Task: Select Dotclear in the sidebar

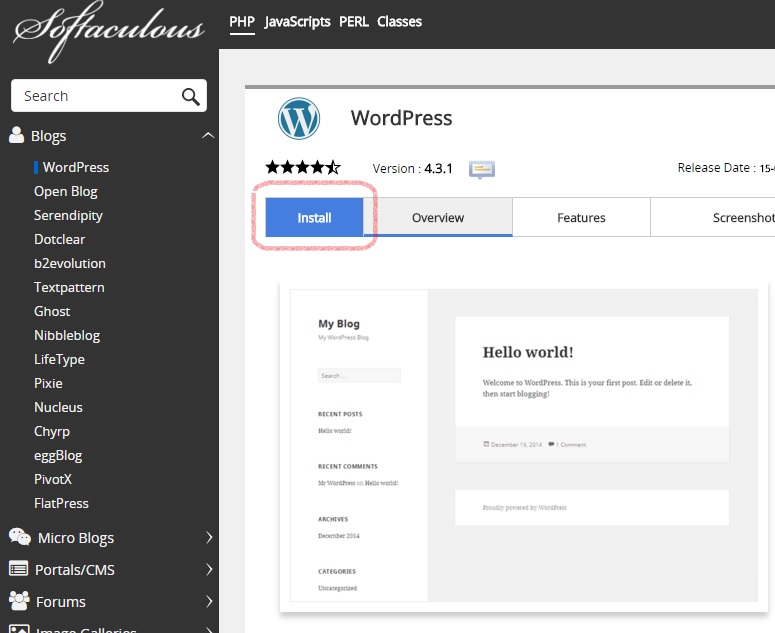Action: pos(59,240)
